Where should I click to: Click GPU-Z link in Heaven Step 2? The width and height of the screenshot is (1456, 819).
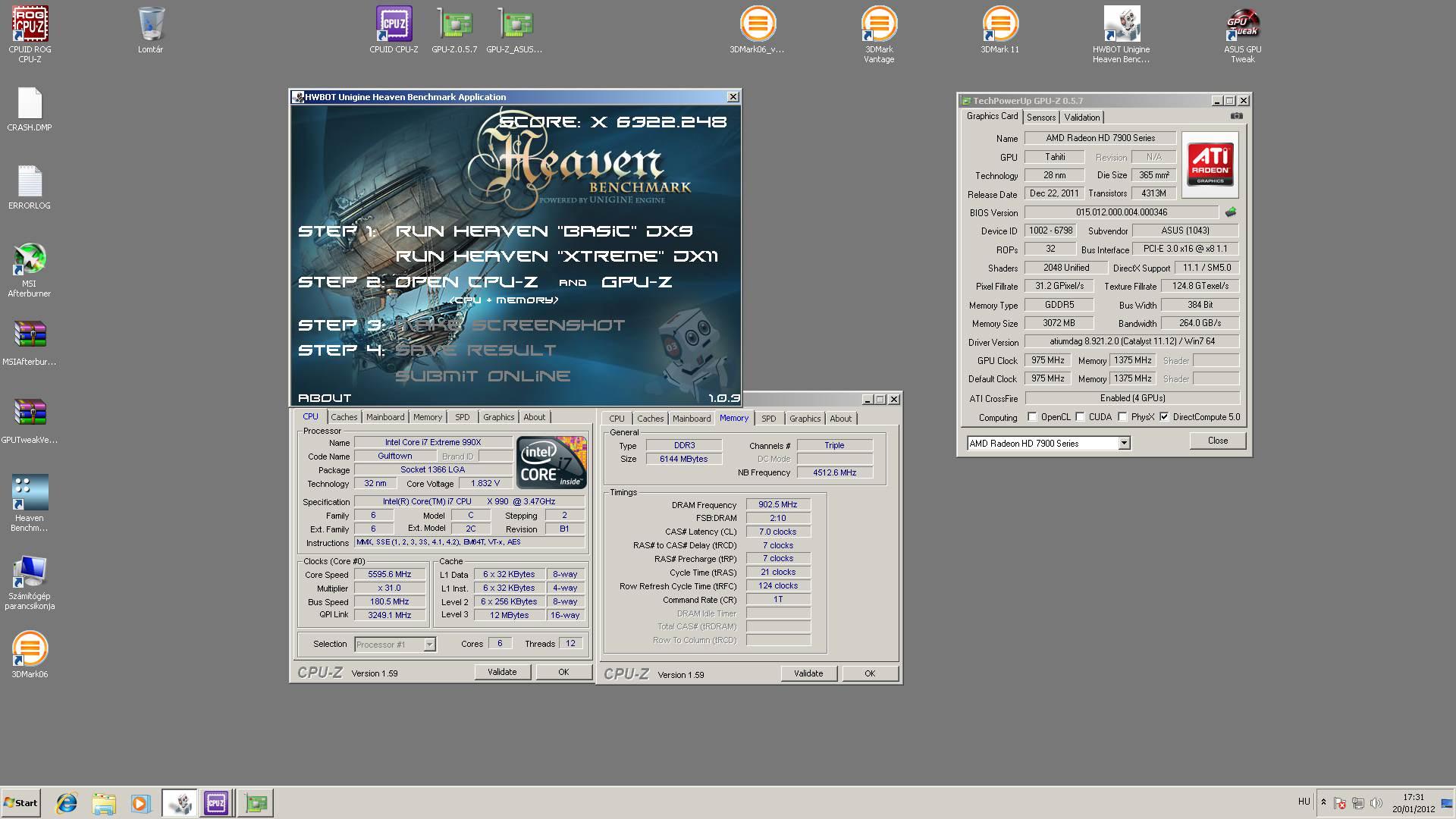tap(636, 282)
